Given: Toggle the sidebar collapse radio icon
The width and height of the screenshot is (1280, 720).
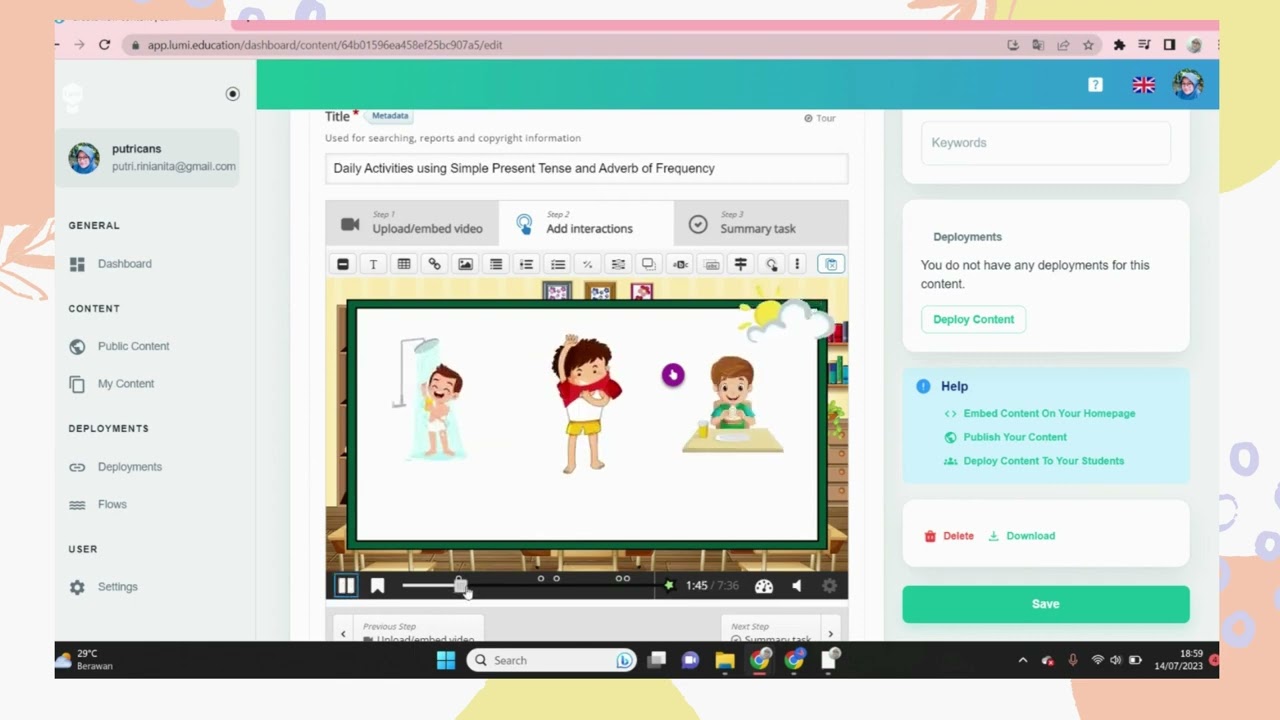Looking at the screenshot, I should 233,94.
